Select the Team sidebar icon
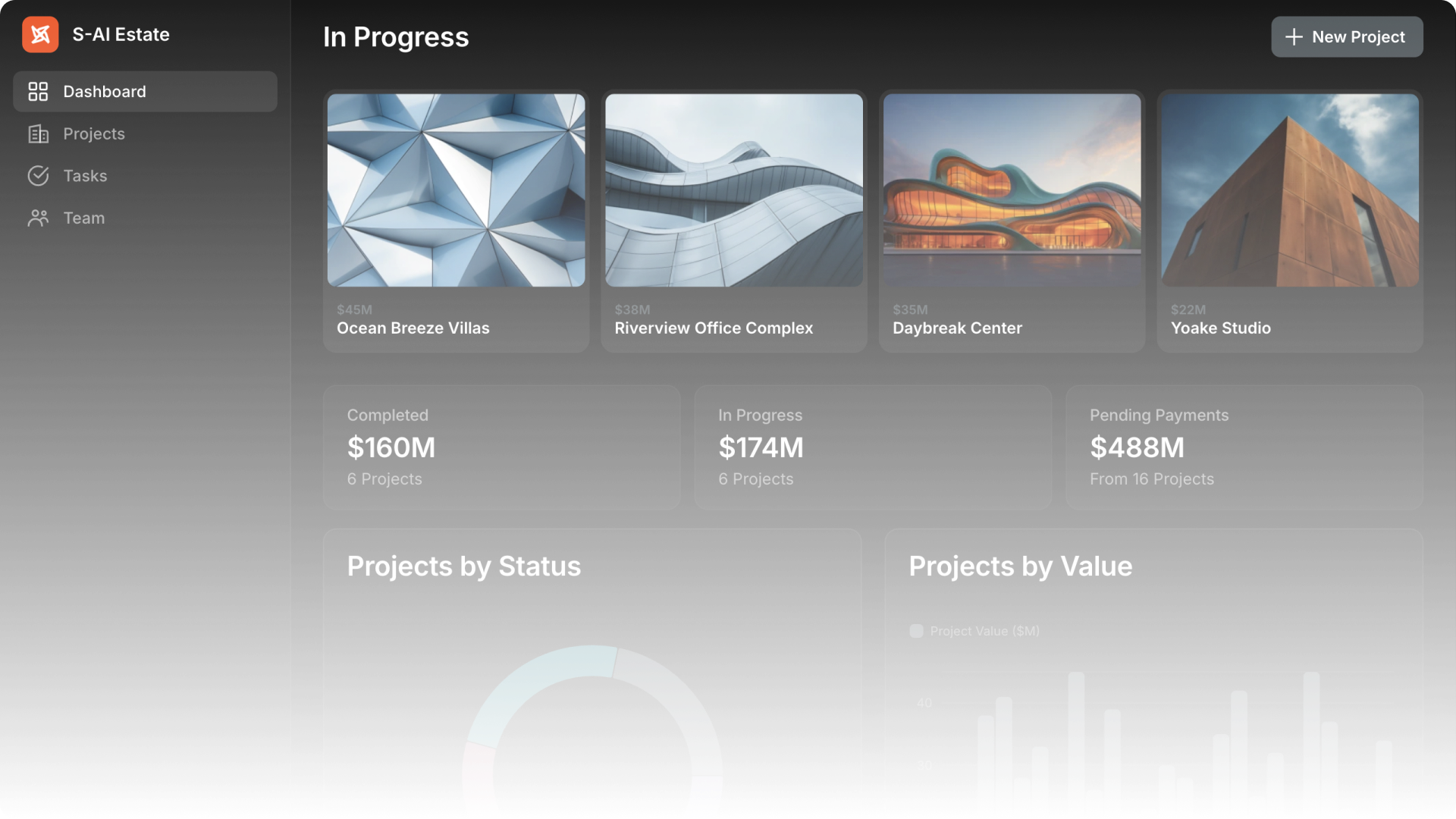The width and height of the screenshot is (1456, 819). (37, 217)
